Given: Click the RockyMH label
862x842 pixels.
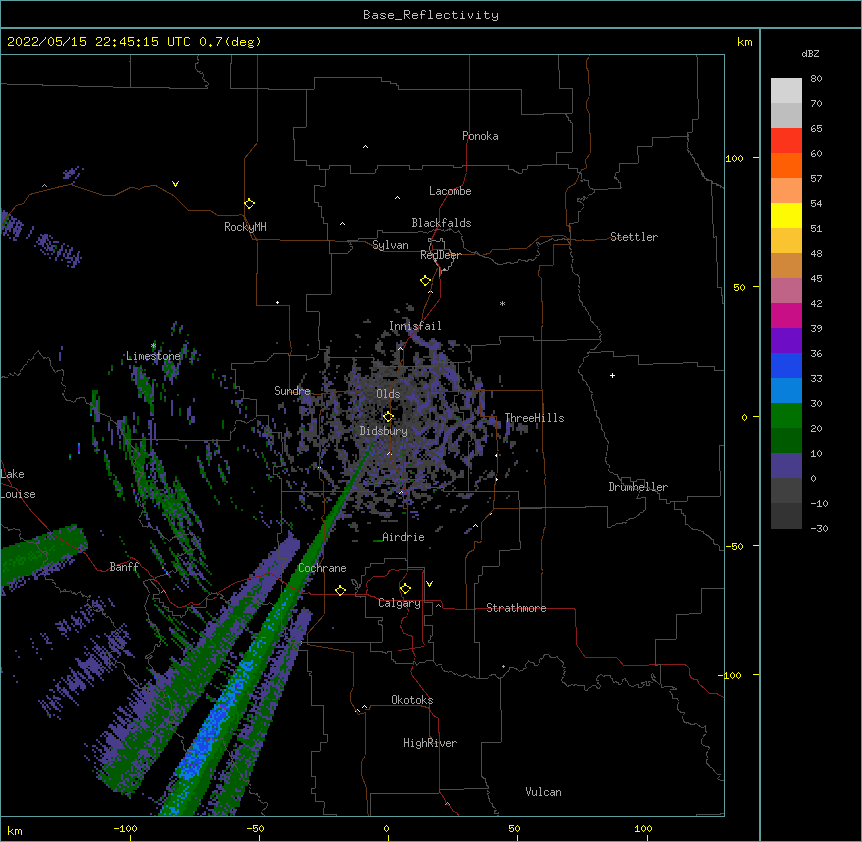Looking at the screenshot, I should click(245, 227).
